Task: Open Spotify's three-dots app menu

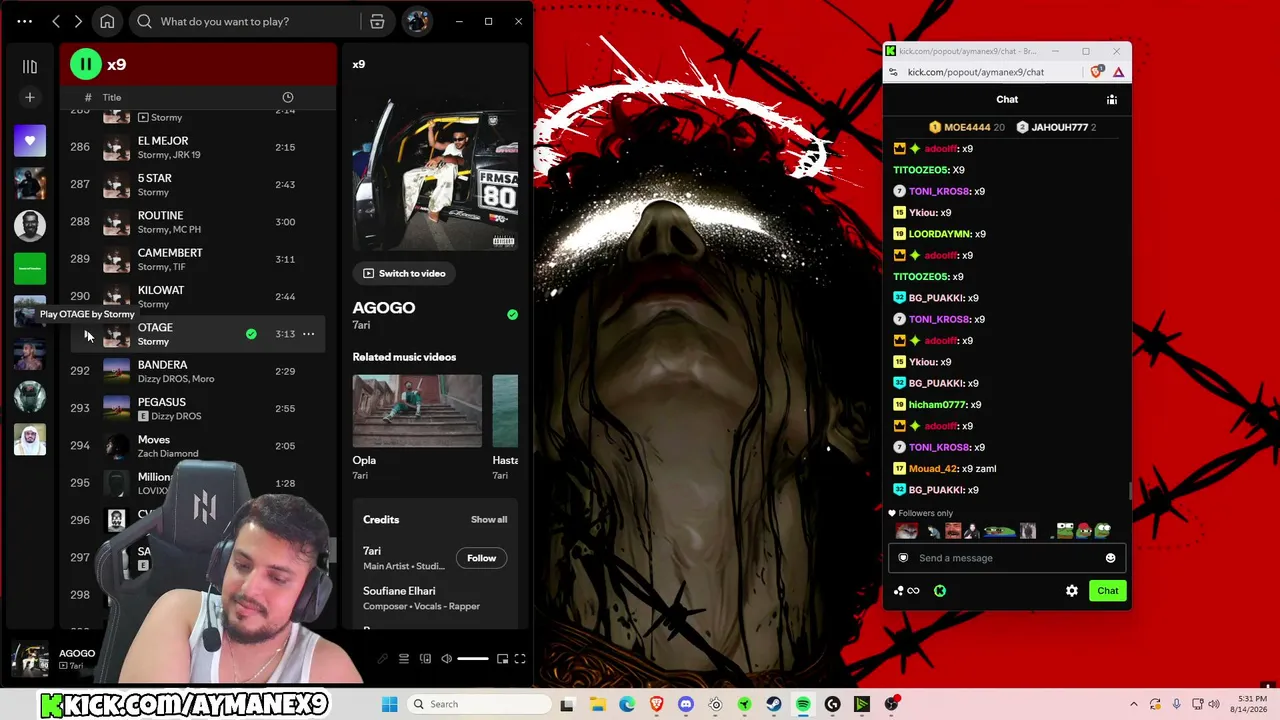Action: [x=25, y=21]
